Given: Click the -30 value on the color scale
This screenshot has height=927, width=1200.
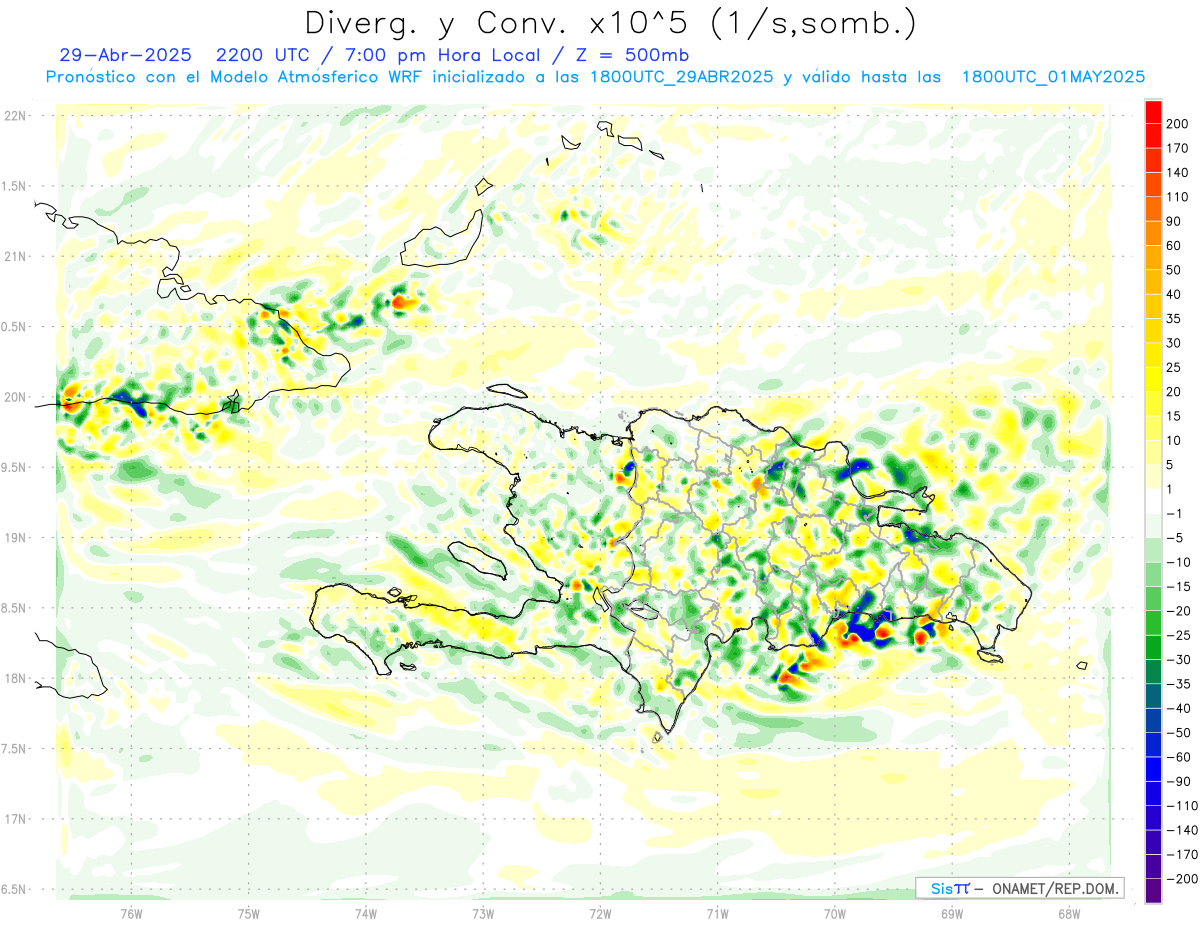Looking at the screenshot, I should (x=1178, y=659).
